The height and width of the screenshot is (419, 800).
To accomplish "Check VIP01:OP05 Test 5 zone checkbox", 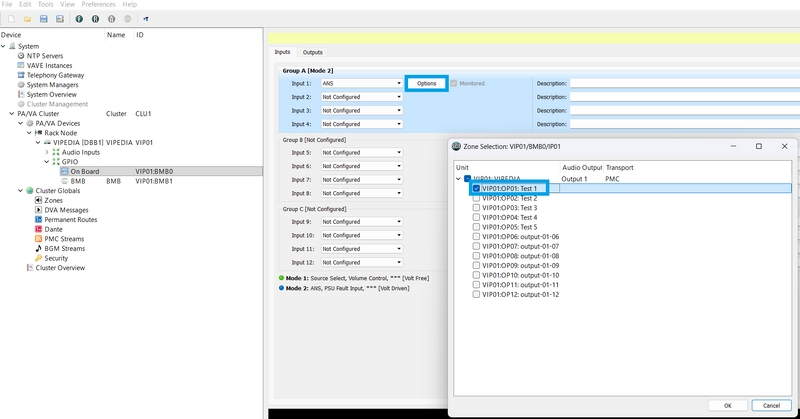I will pyautogui.click(x=476, y=227).
